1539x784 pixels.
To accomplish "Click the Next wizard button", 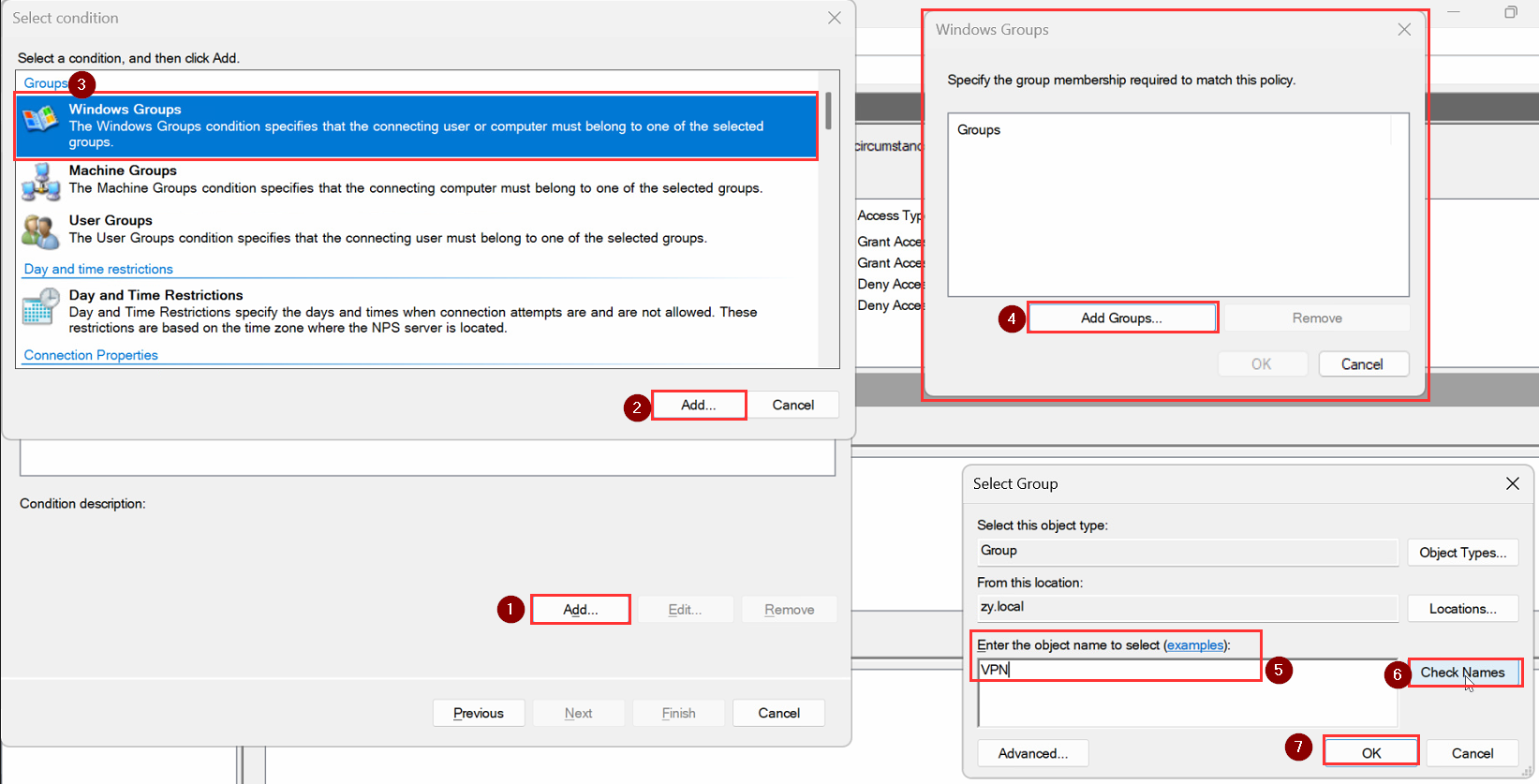I will click(579, 713).
